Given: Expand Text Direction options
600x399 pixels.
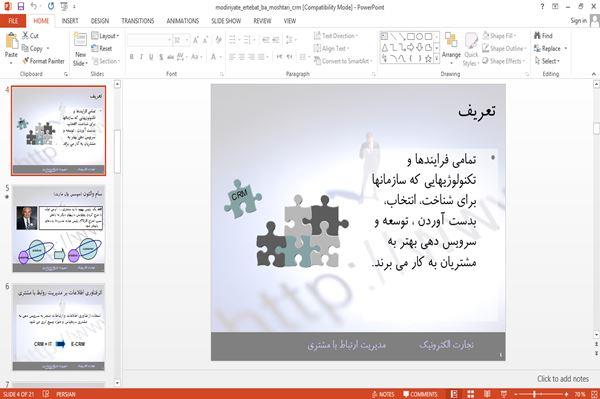Looking at the screenshot, I should [x=336, y=36].
